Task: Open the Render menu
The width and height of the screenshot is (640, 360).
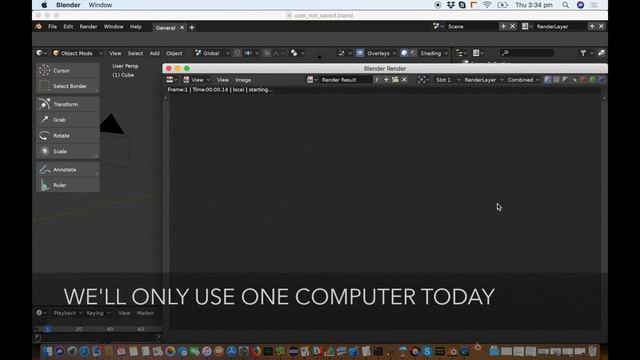Action: pyautogui.click(x=88, y=27)
